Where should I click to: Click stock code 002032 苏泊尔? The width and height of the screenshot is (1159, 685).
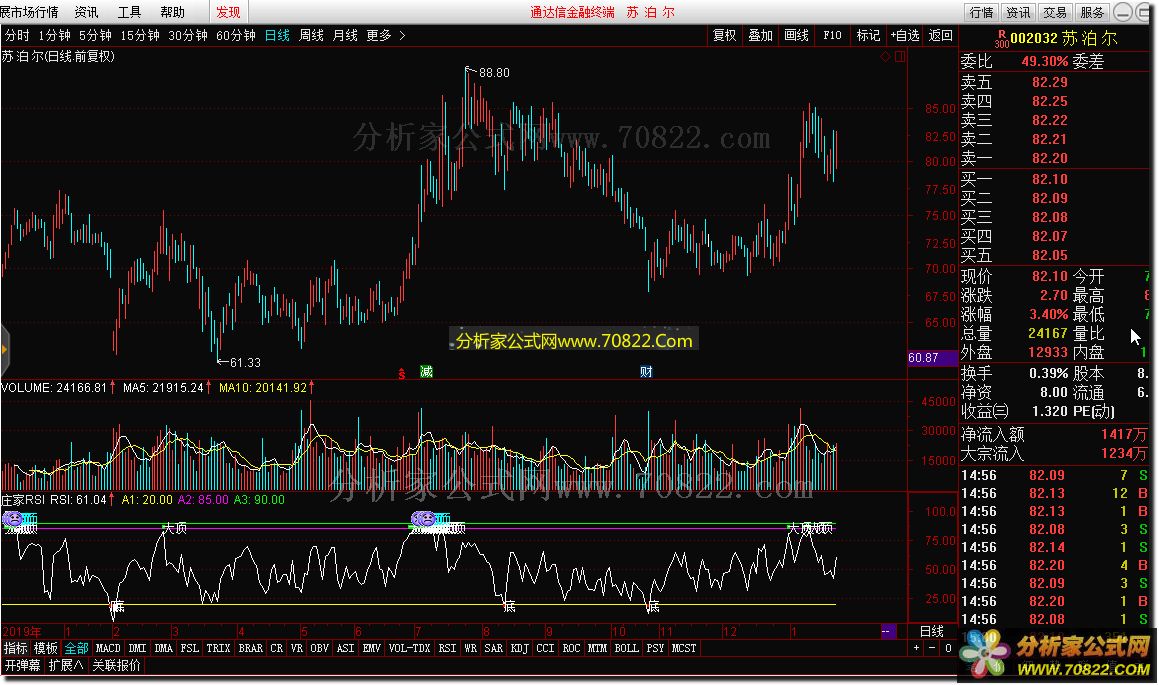pos(1064,38)
